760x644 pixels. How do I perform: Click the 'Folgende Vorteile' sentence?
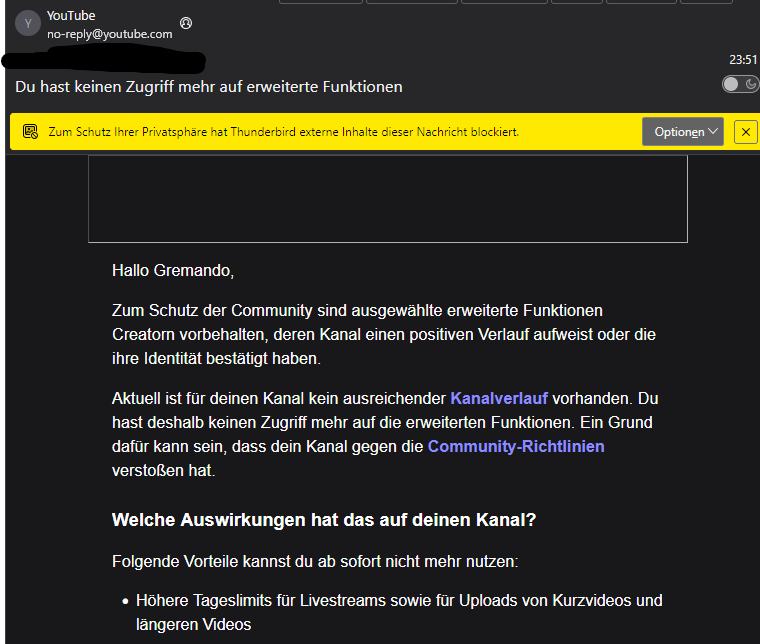point(315,561)
